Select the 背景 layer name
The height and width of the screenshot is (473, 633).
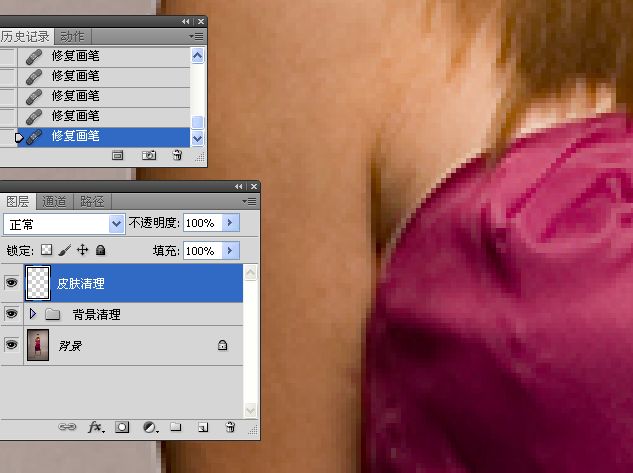click(x=70, y=345)
